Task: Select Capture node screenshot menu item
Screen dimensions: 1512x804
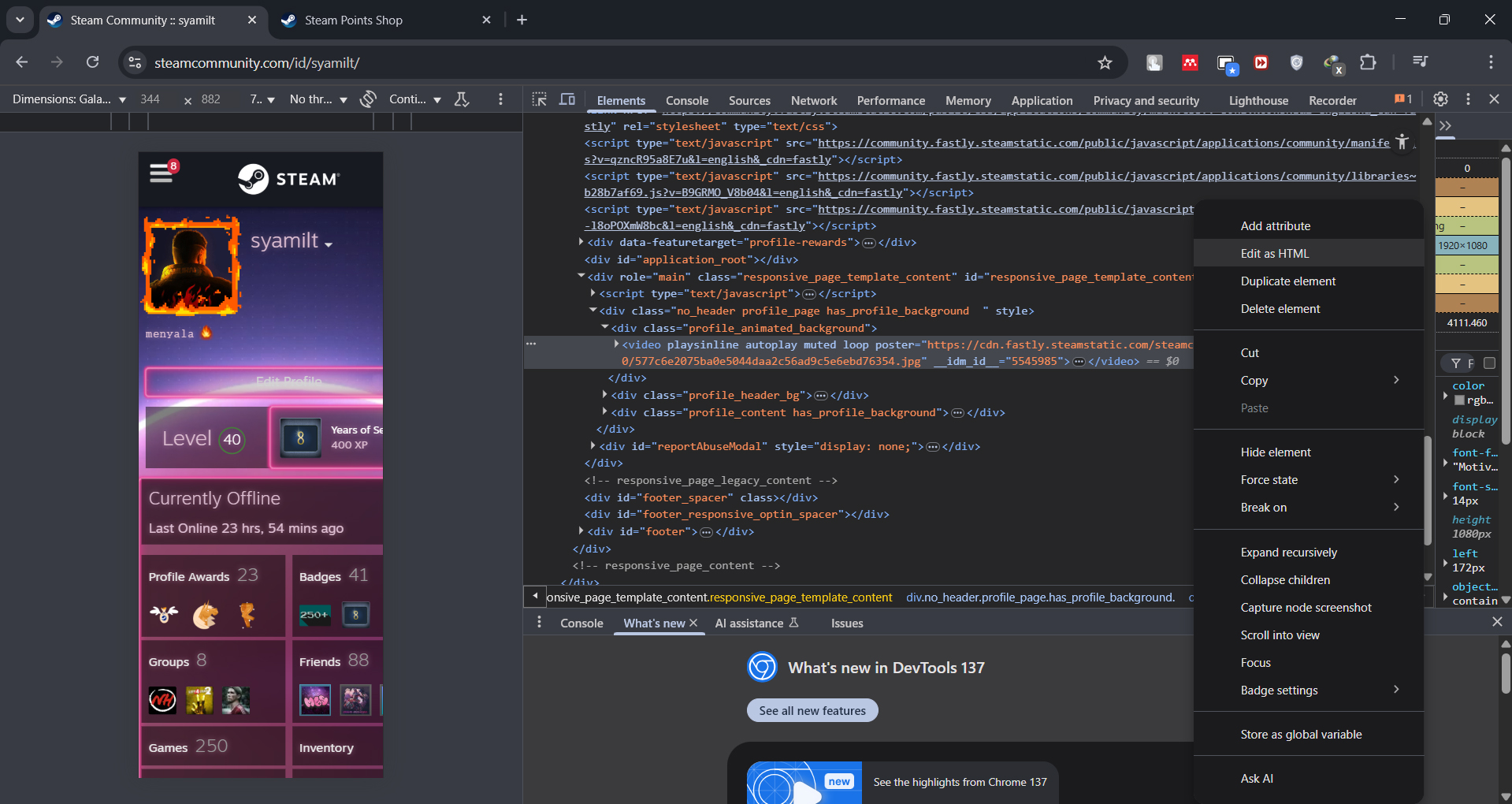Action: click(1309, 608)
